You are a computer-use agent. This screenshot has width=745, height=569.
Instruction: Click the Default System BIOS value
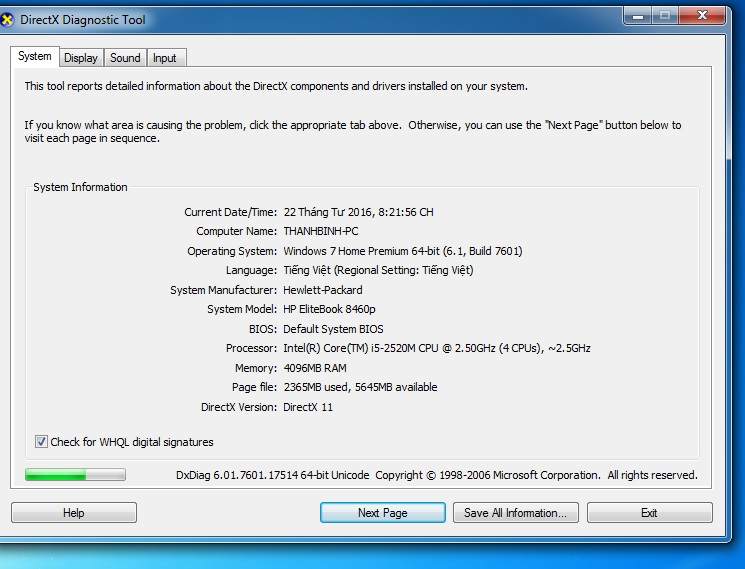coord(333,329)
